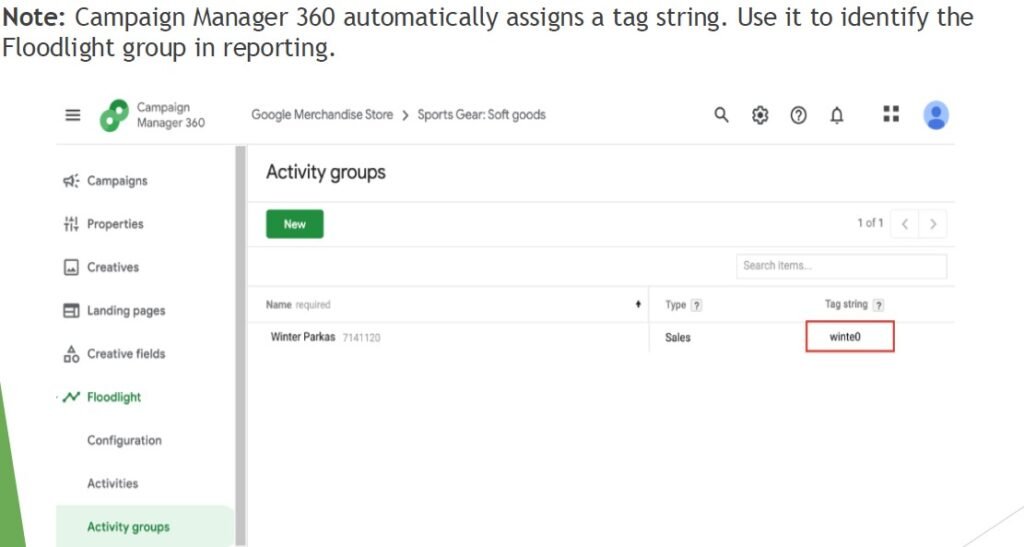Image resolution: width=1024 pixels, height=547 pixels.
Task: Open the Landing pages section
Action: (x=126, y=311)
